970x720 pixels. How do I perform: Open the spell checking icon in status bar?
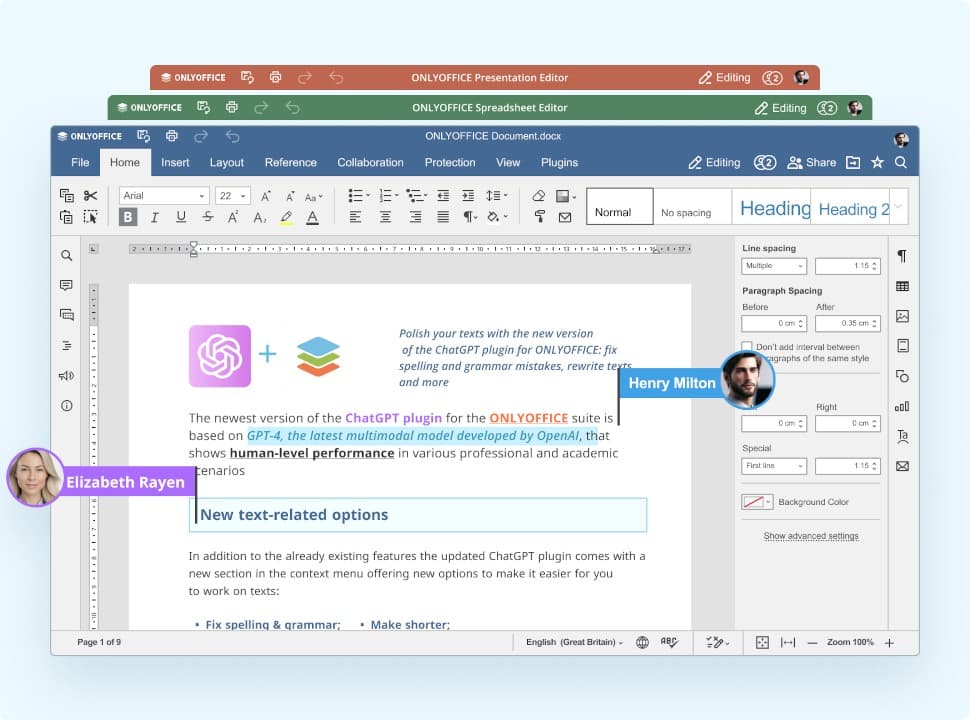[669, 642]
